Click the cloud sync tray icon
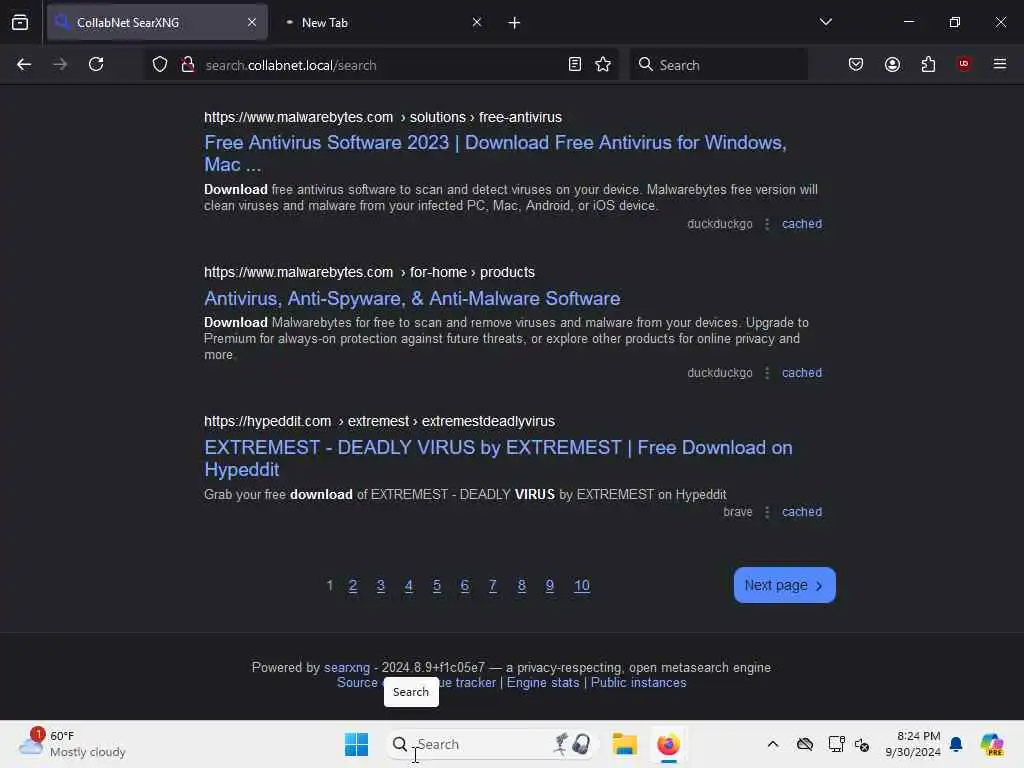The image size is (1024, 768). tap(805, 744)
